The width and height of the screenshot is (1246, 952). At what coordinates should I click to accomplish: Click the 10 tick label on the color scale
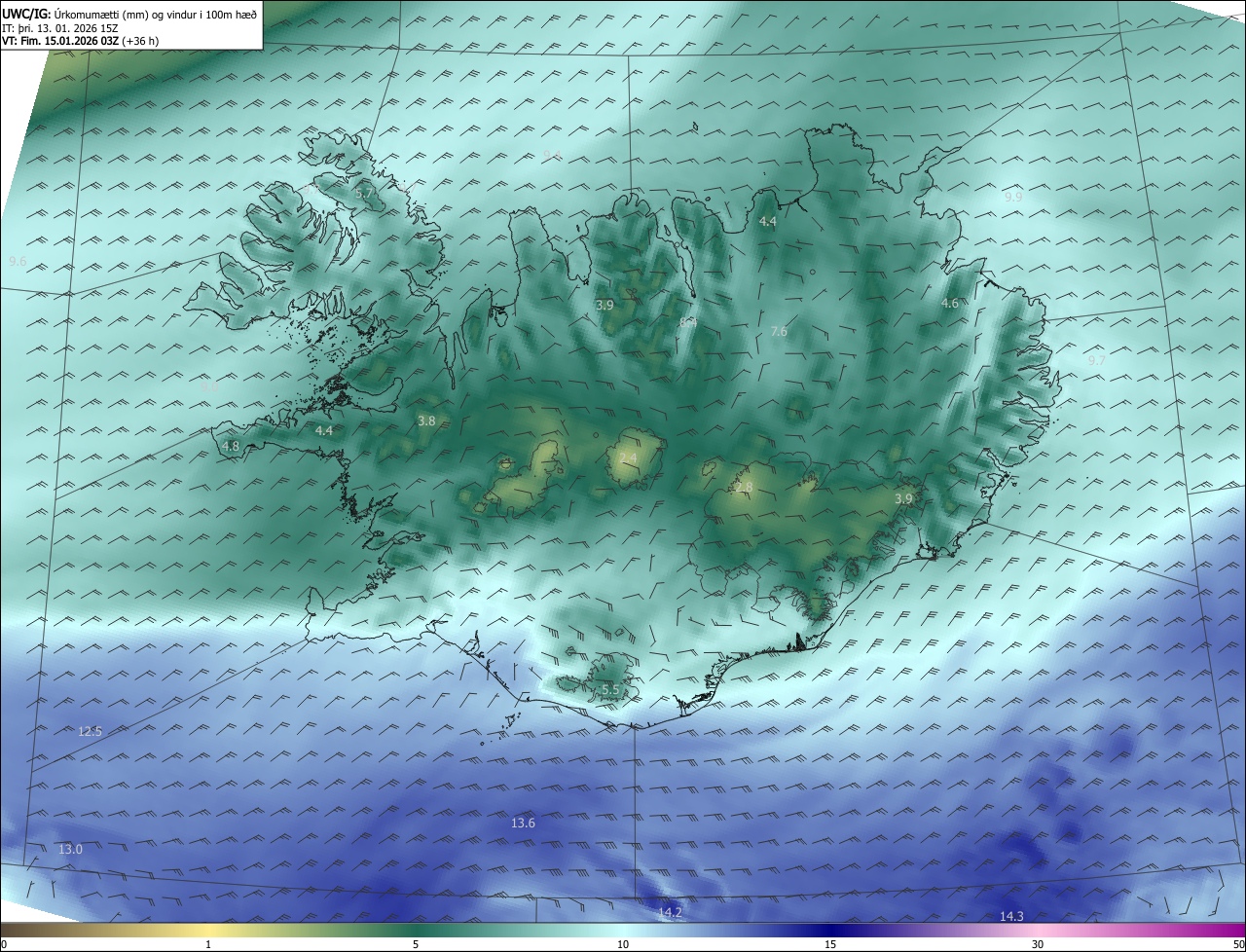[x=623, y=944]
